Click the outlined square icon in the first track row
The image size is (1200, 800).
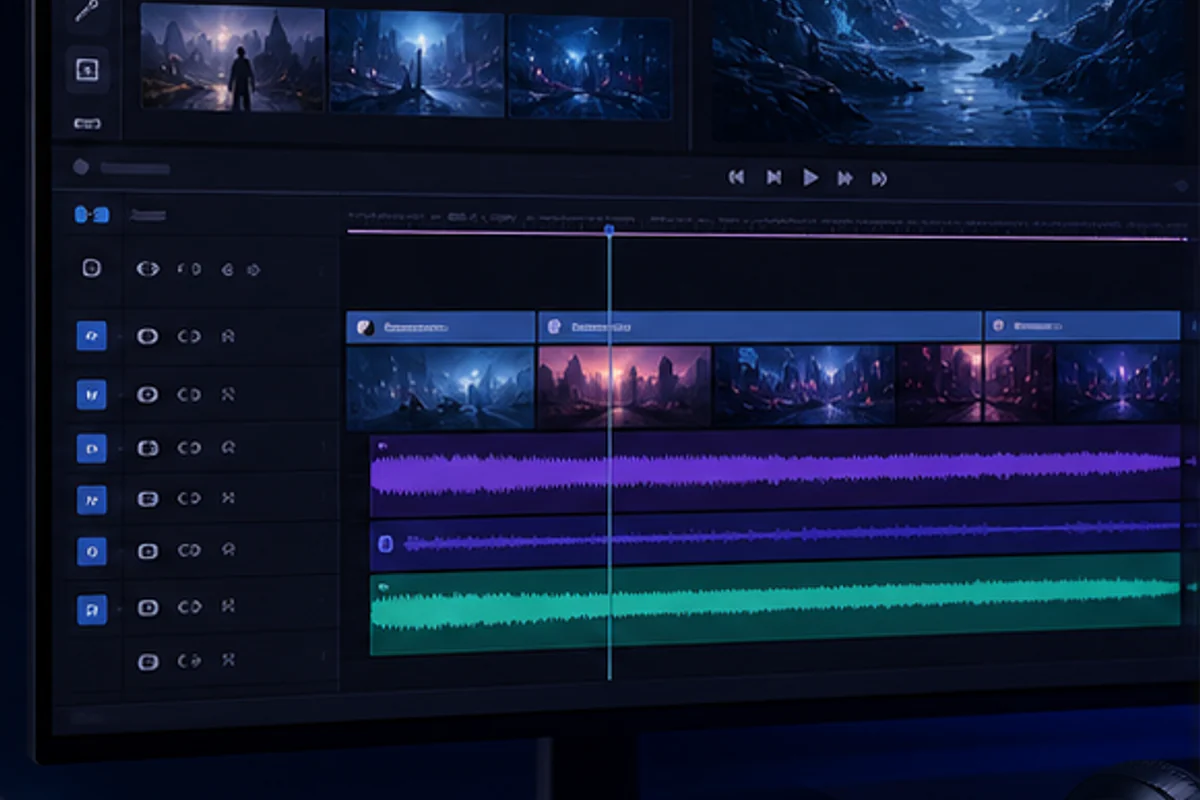(91, 268)
